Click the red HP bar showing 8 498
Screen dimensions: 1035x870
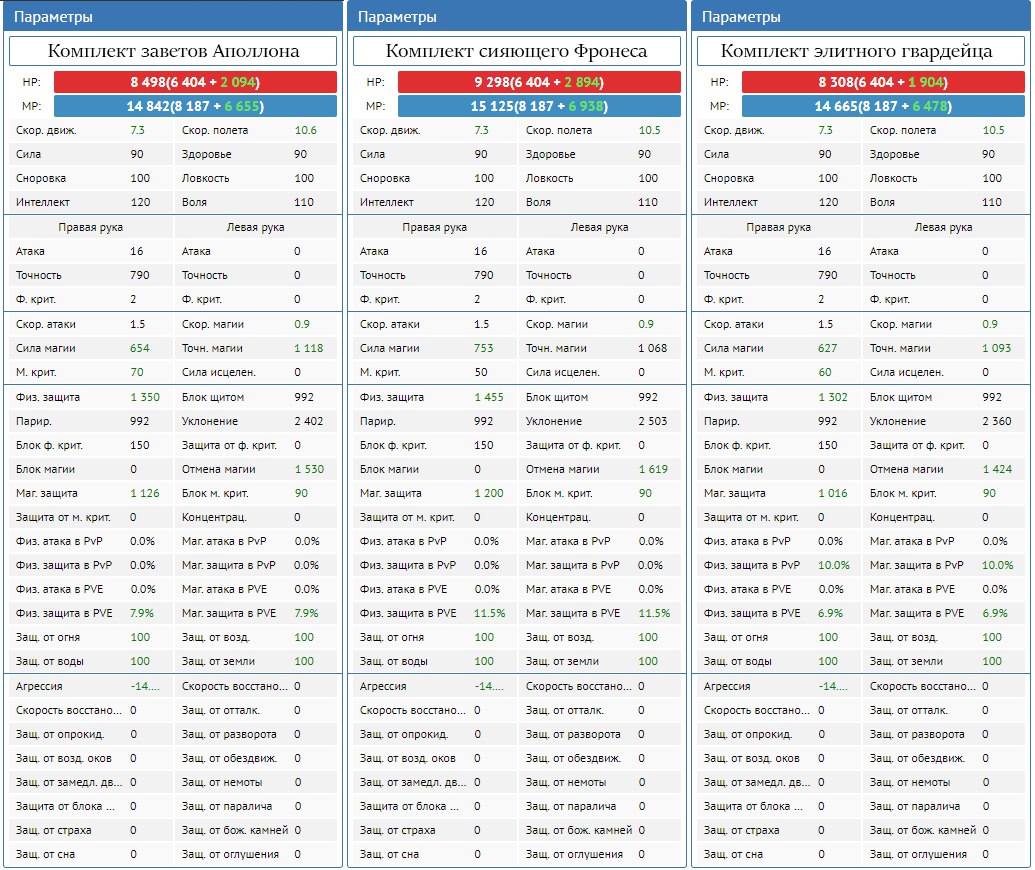(195, 82)
